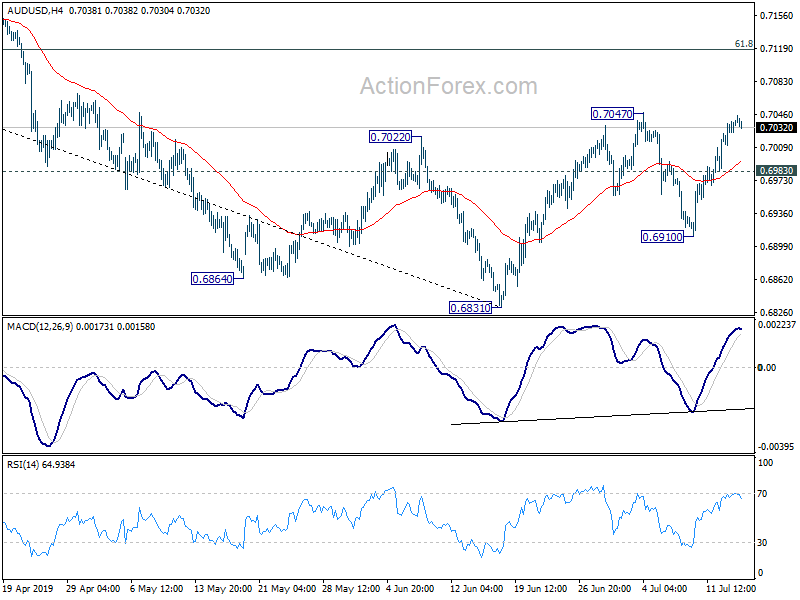This screenshot has height=600, width=800.
Task: Click the 12 Jun 04:00 date label
Action: [477, 588]
